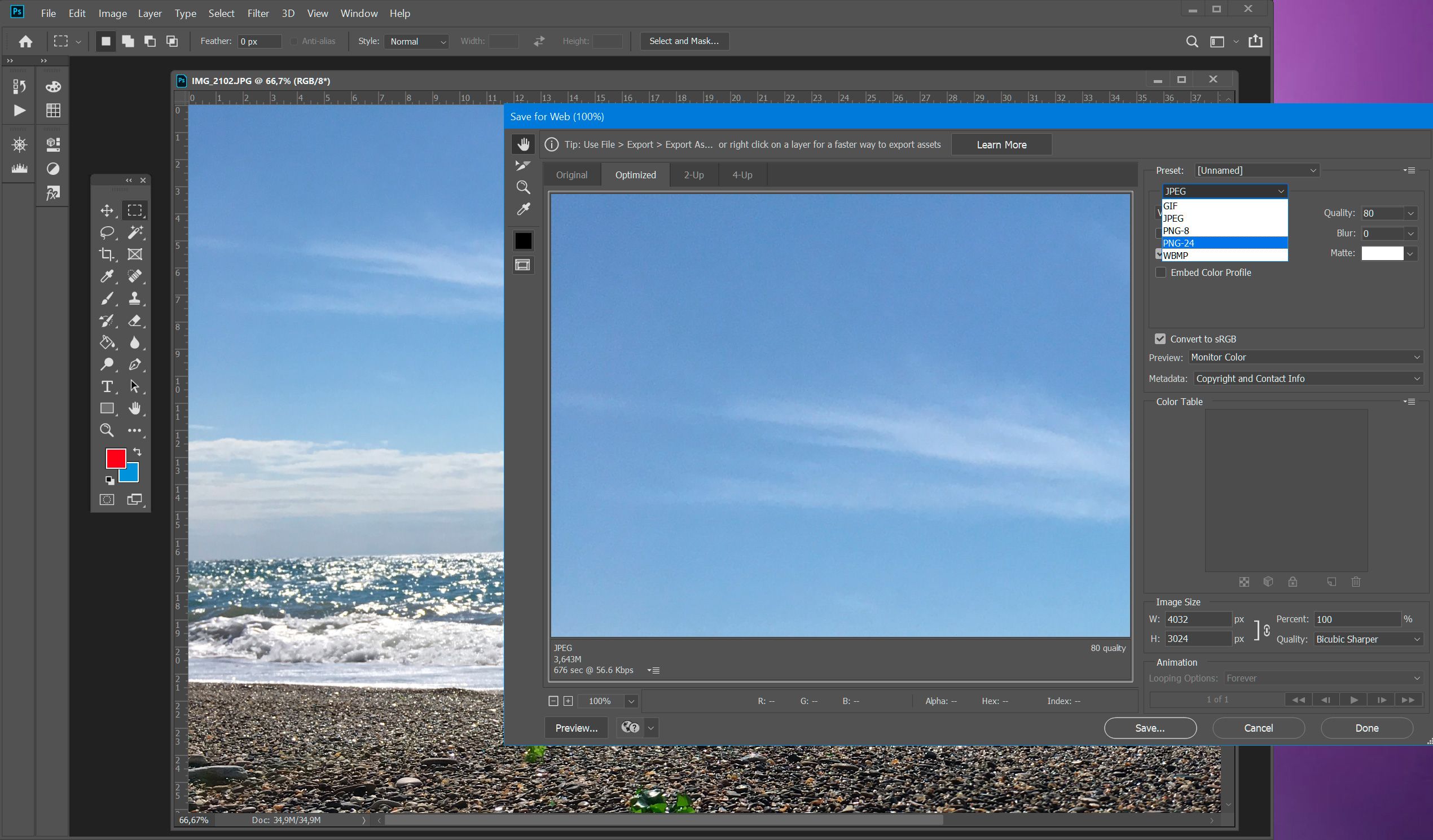Toggle Convert to sRGB checkbox
This screenshot has width=1433, height=840.
1161,338
